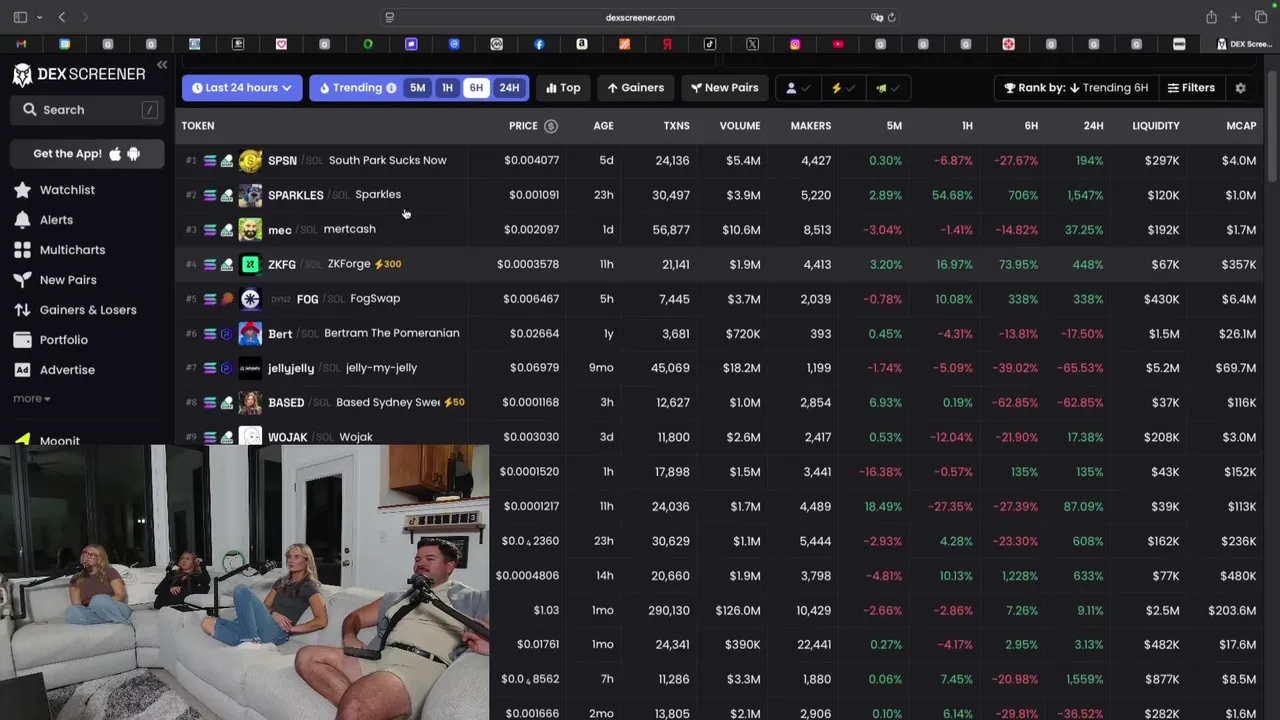Click the Android icon in Get the App

tap(134, 154)
